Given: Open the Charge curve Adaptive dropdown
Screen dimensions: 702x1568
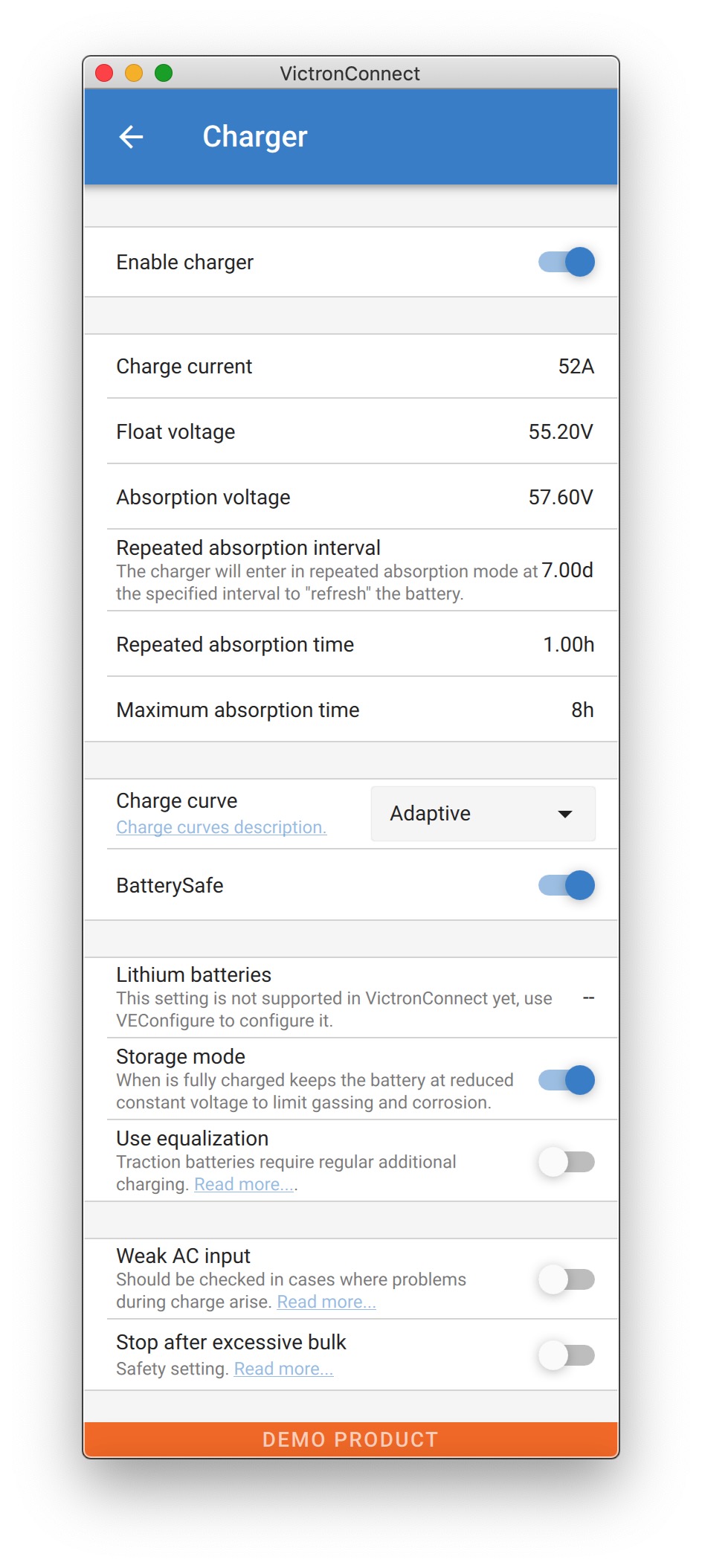Looking at the screenshot, I should (x=482, y=814).
